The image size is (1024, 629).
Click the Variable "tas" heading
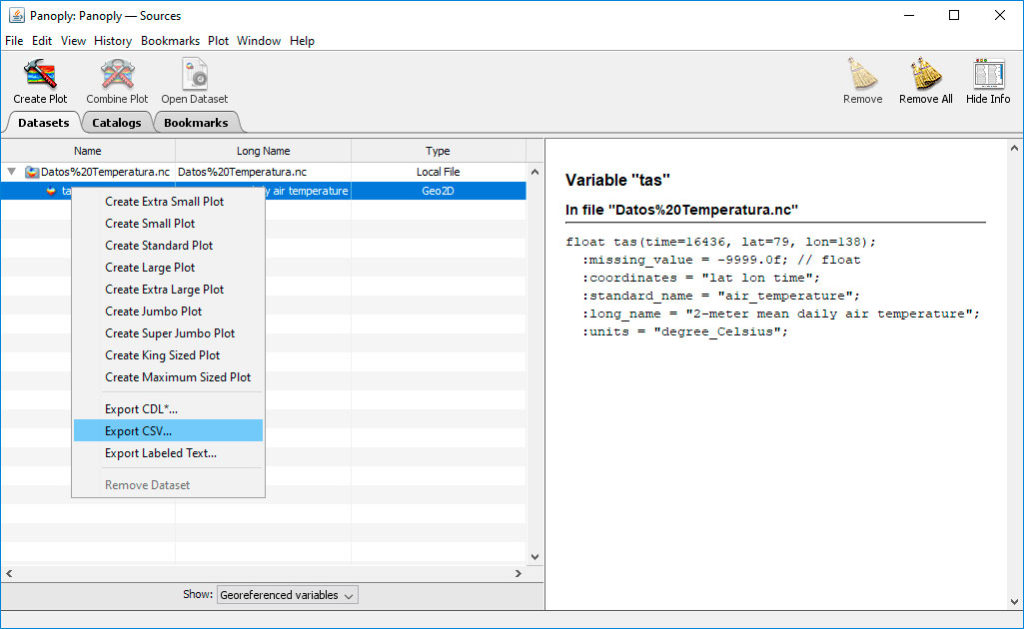pos(617,180)
